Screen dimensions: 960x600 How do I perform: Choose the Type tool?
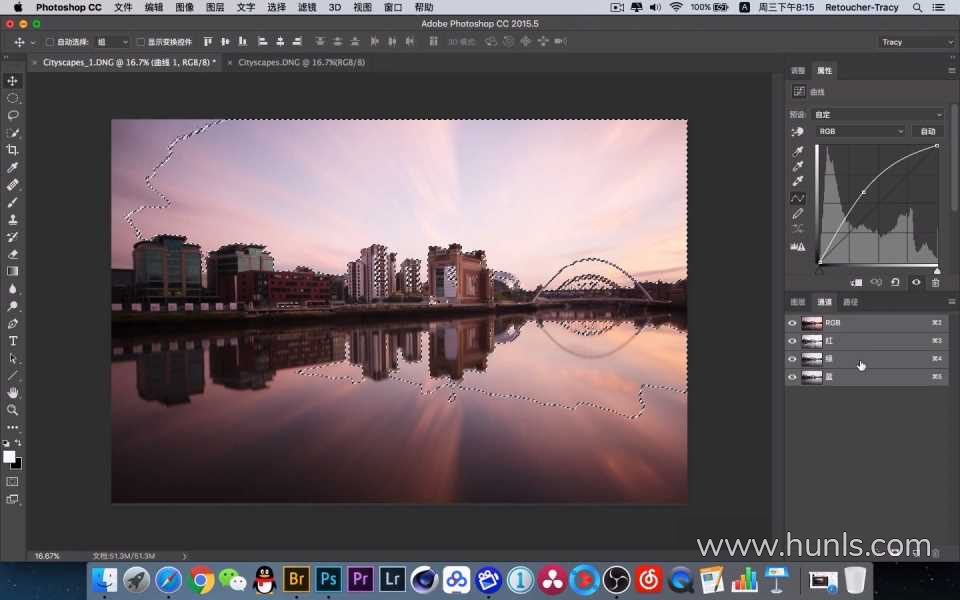(x=12, y=341)
